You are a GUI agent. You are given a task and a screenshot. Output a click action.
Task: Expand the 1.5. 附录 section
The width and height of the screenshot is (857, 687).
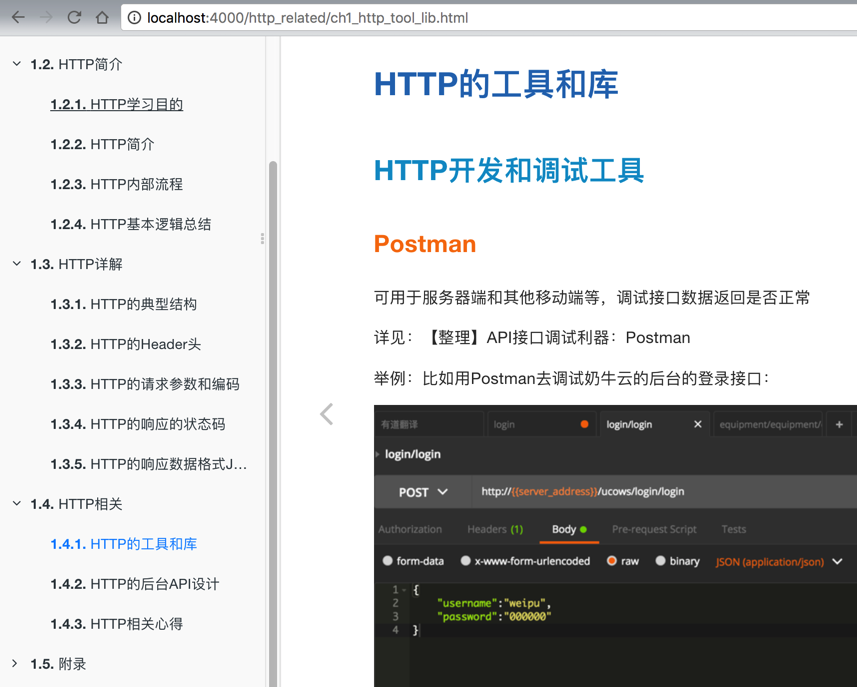pyautogui.click(x=15, y=663)
